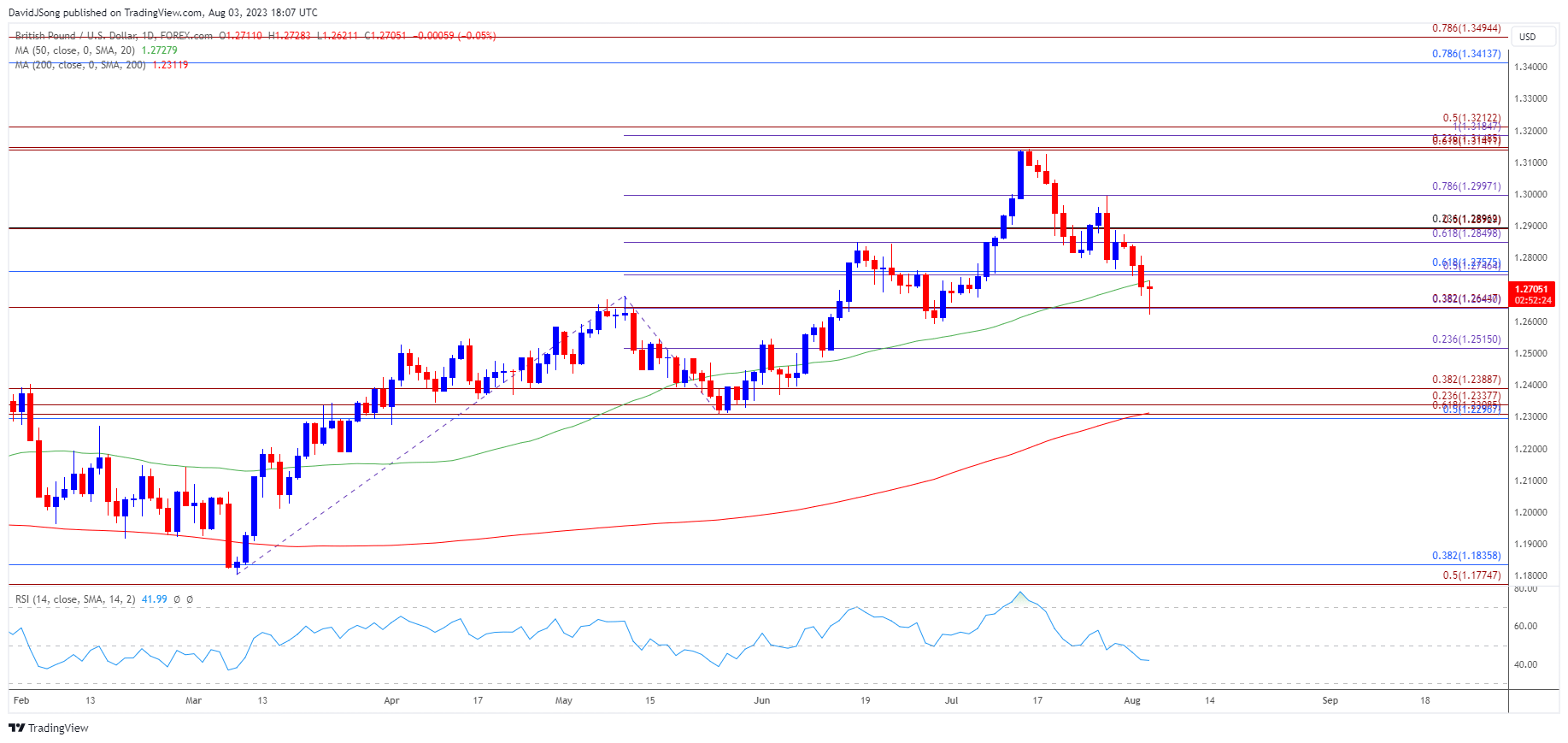Click the −0.00059 (−0.05%) change value
This screenshot has height=743, width=1568.
(x=455, y=36)
